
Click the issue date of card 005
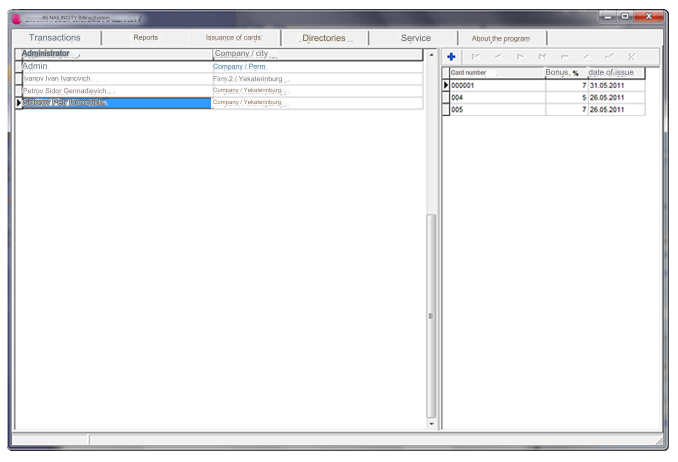click(617, 110)
